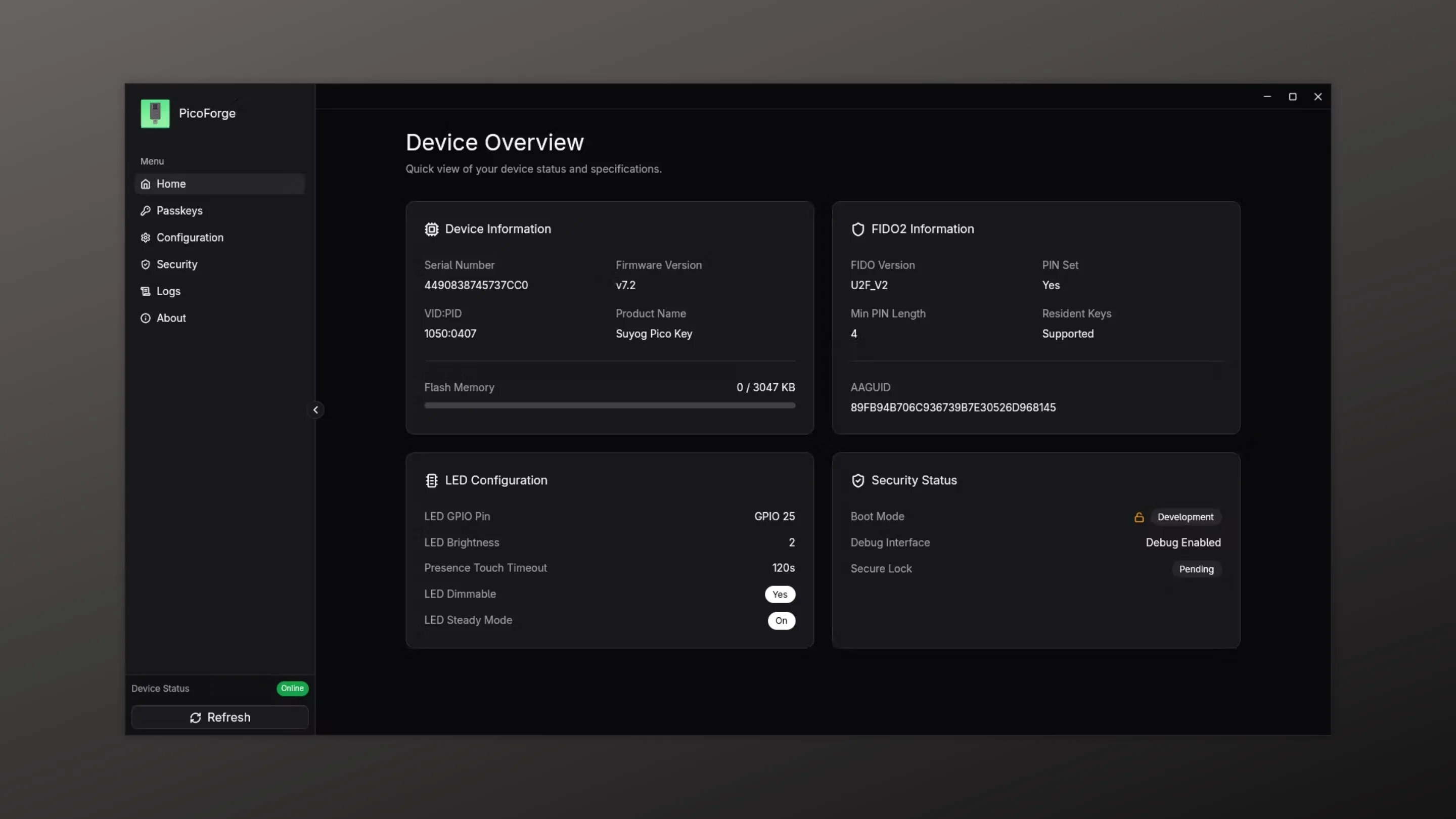Click the Security Status shield icon
The image size is (1456, 819).
point(858,480)
